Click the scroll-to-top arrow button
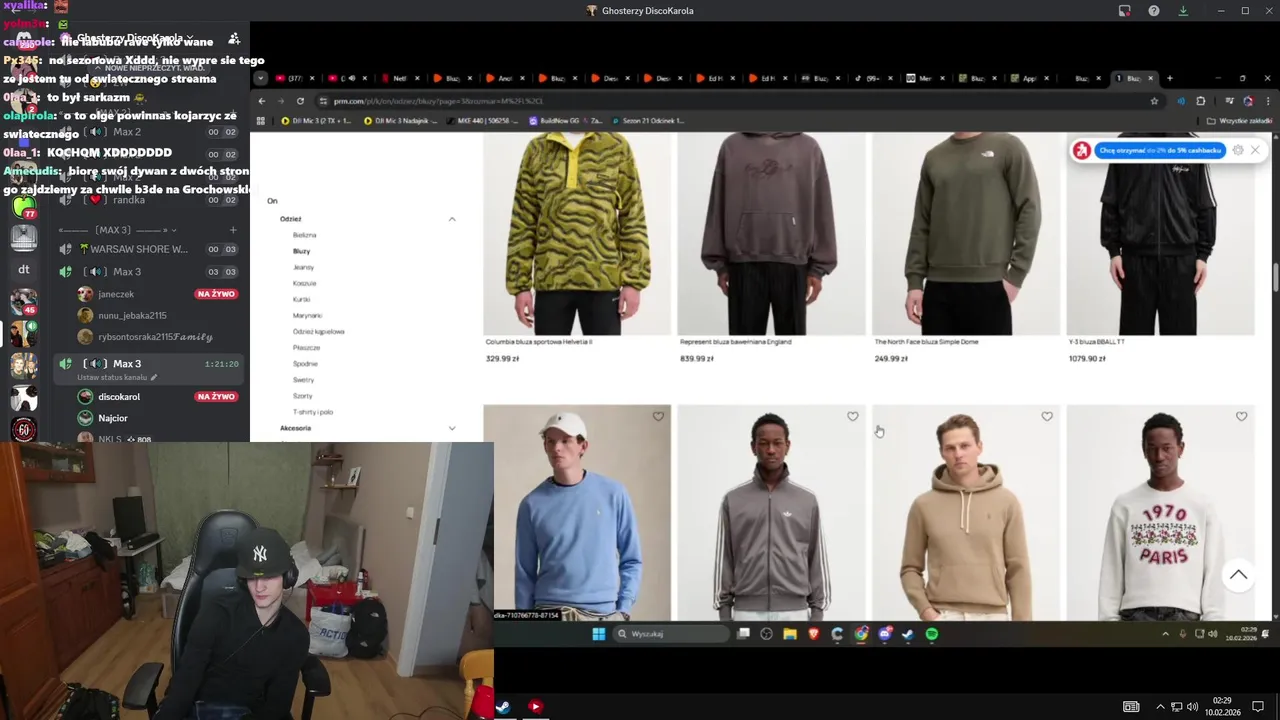 click(1238, 575)
